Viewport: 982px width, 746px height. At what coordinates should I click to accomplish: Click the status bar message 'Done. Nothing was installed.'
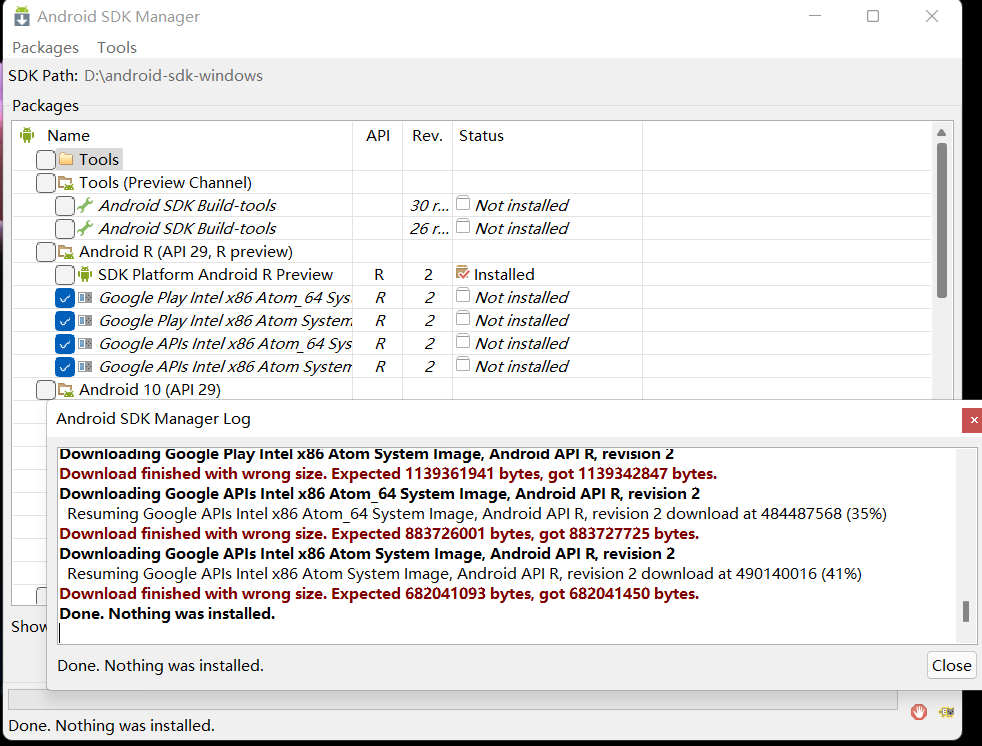[111, 725]
